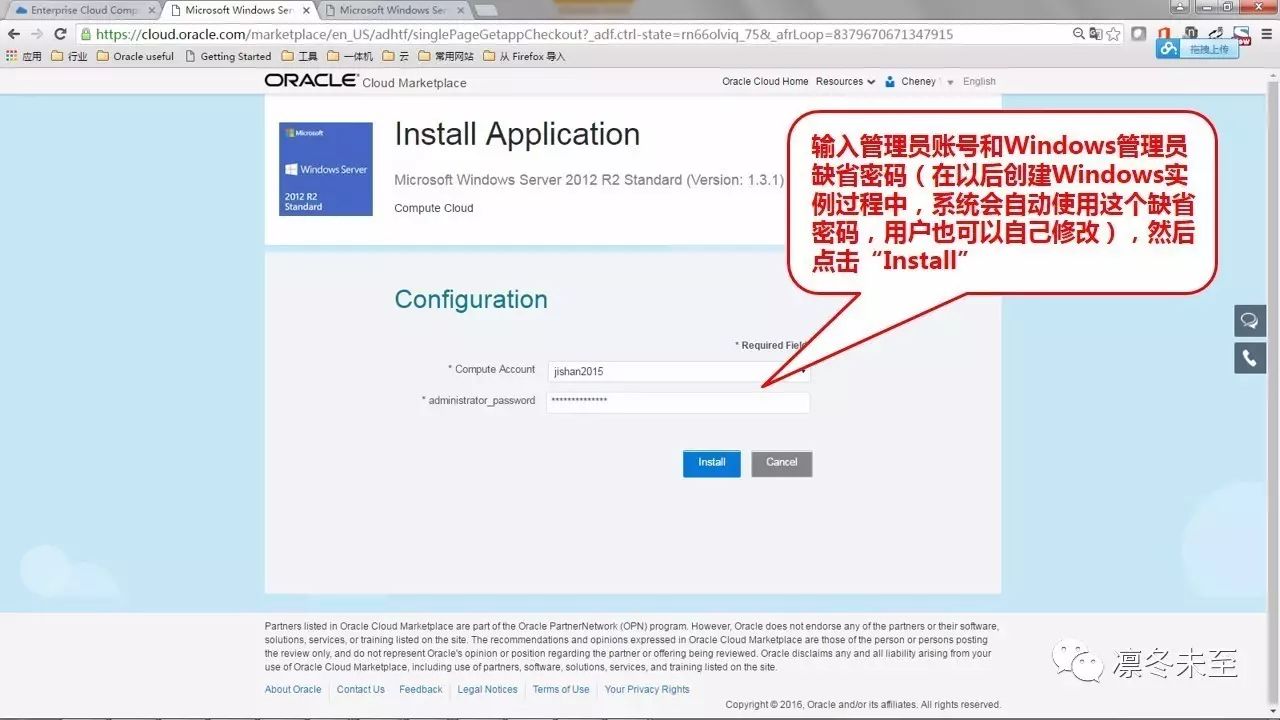Click the Cancel button
Viewport: 1280px width, 720px height.
(x=782, y=463)
